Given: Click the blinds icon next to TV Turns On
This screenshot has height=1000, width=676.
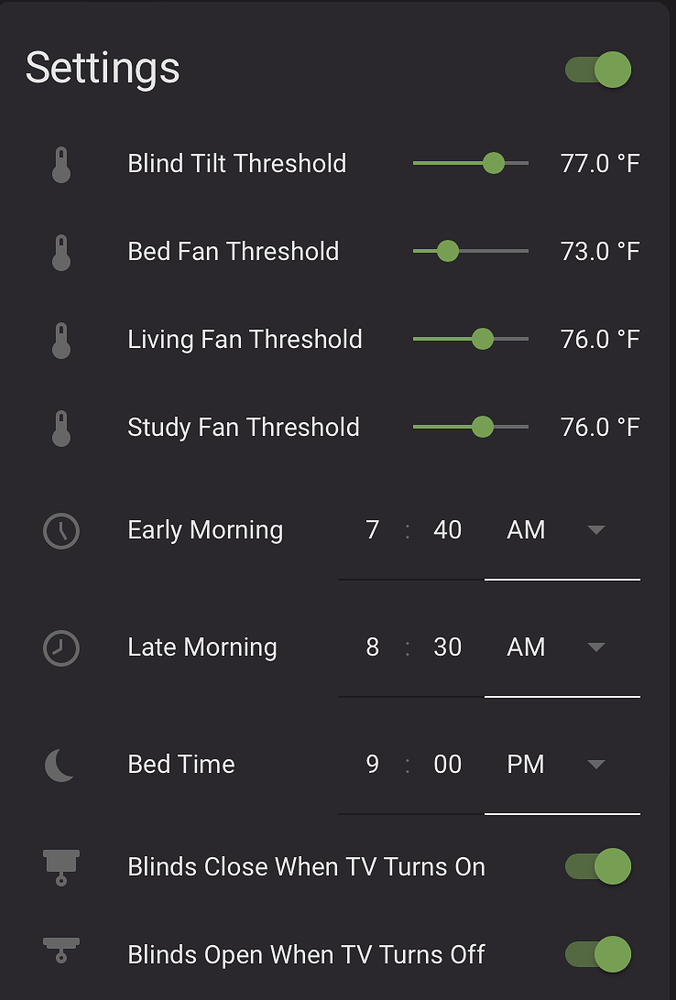Looking at the screenshot, I should (x=60, y=866).
